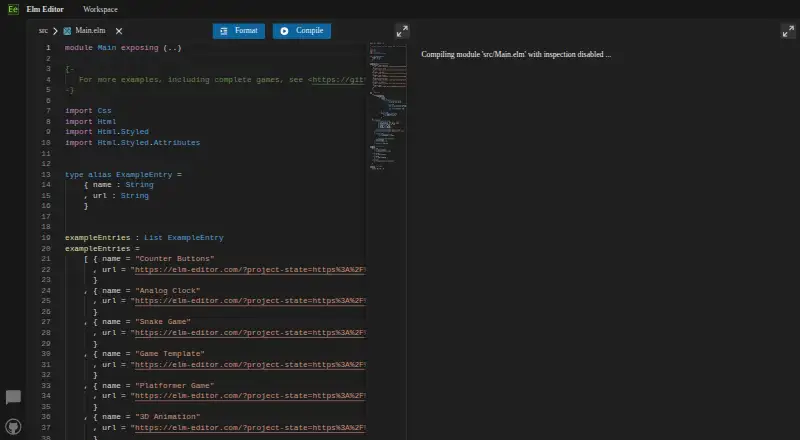Open the GitHub link icon
The width and height of the screenshot is (800, 440).
pyautogui.click(x=13, y=427)
